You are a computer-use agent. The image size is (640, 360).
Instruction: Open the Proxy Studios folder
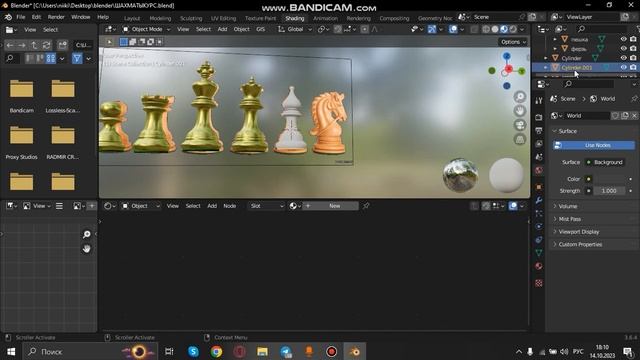(22, 142)
